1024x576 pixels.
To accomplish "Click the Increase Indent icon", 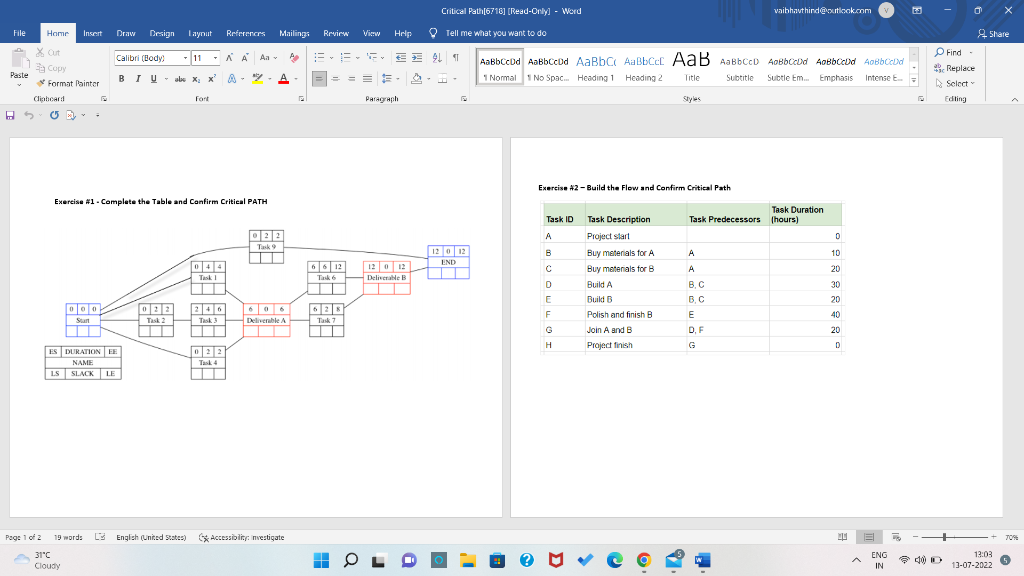I will coord(417,58).
